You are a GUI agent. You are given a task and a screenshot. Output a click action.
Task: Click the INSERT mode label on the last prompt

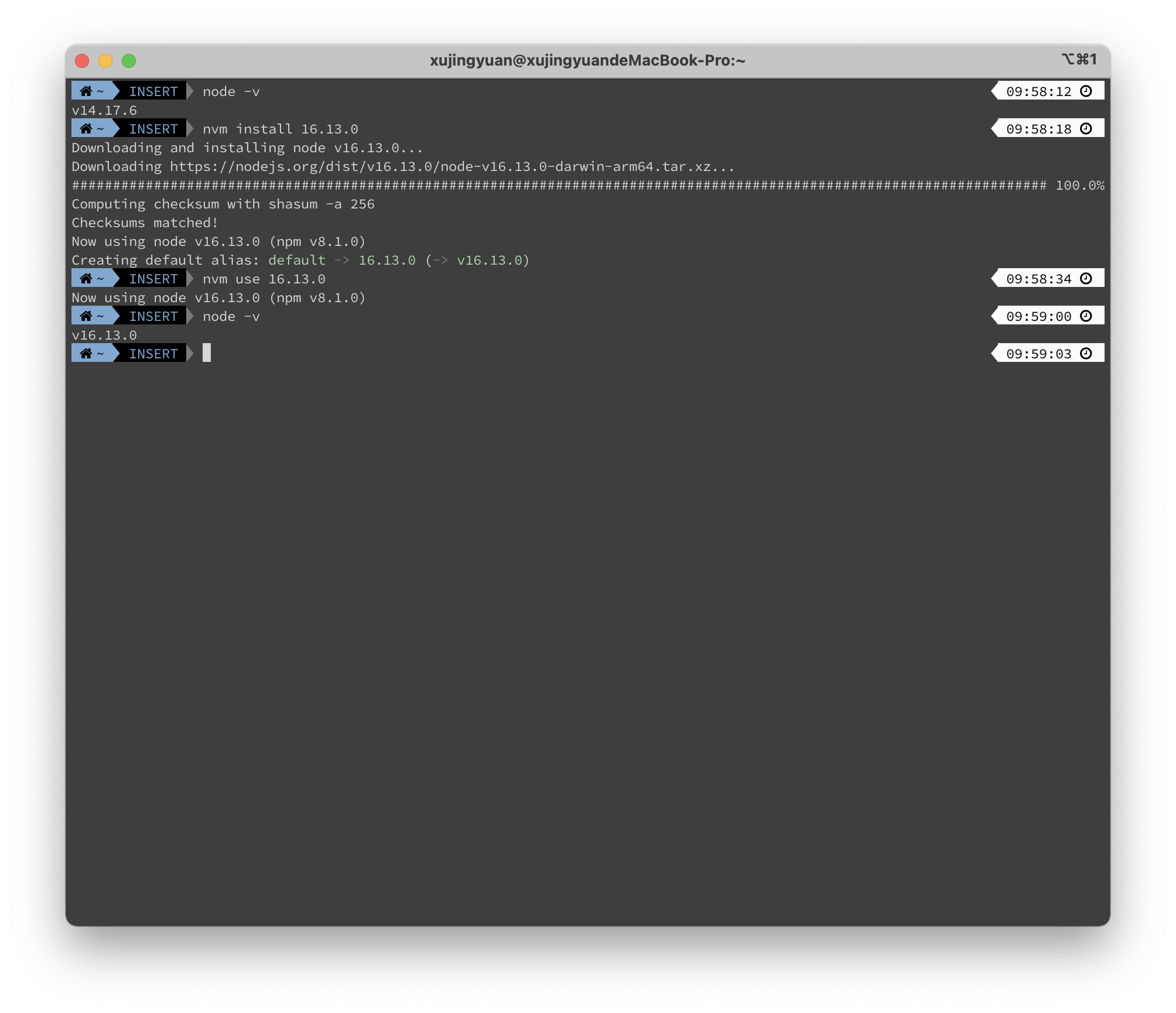pyautogui.click(x=153, y=354)
